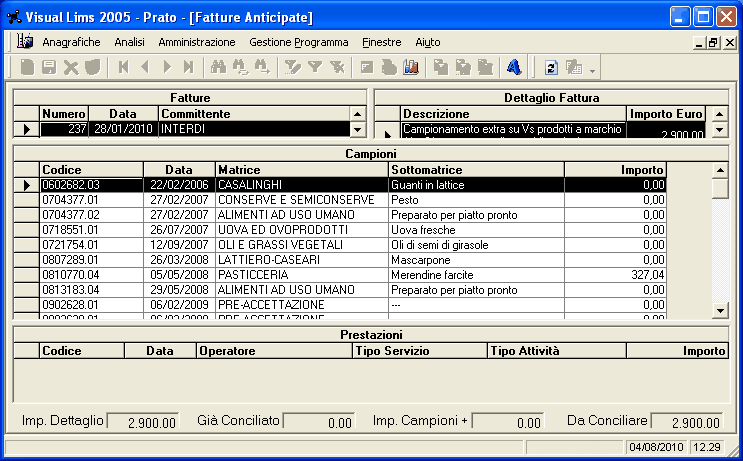Go to next record arrow
The width and height of the screenshot is (743, 461).
tap(167, 67)
